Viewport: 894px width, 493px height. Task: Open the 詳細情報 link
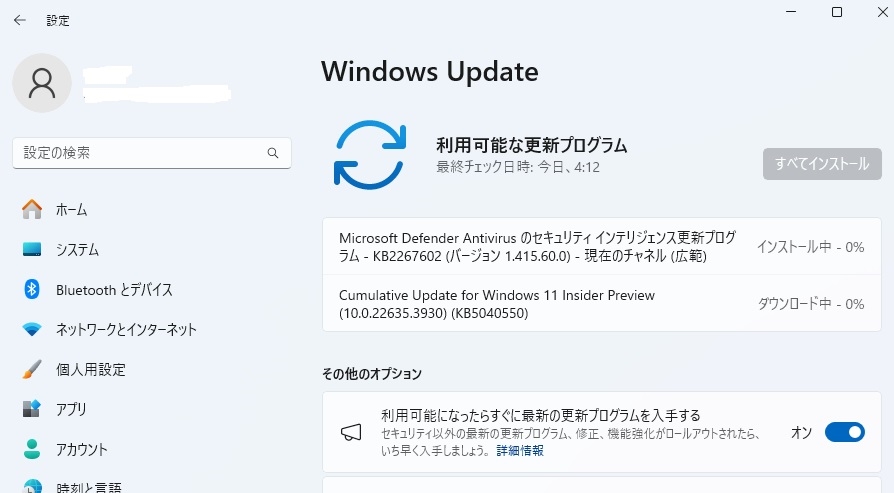pos(520,451)
